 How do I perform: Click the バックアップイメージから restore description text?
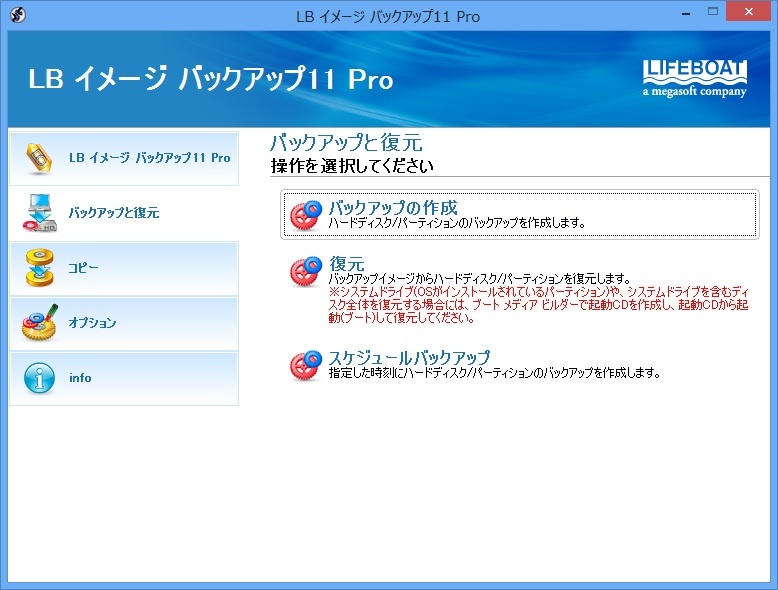(479, 279)
